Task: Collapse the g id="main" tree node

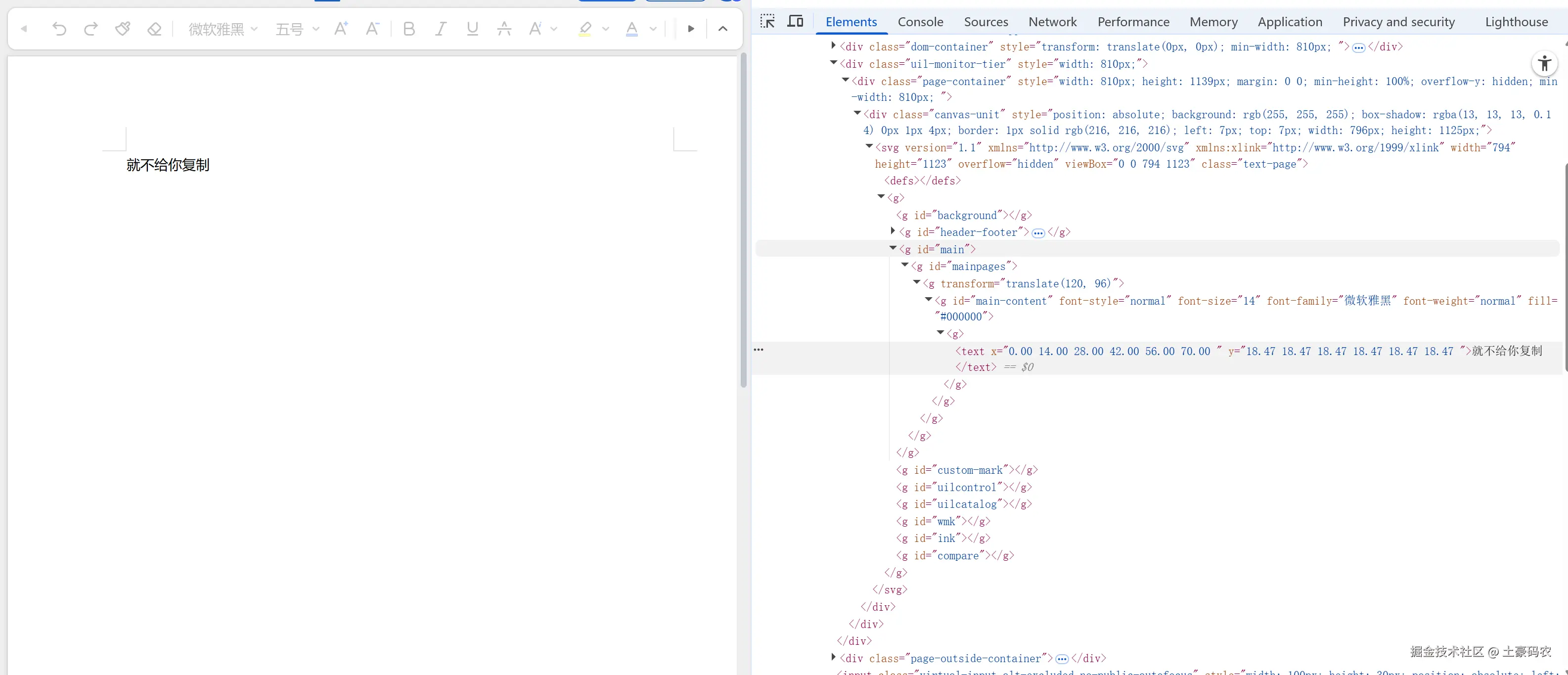Action: (893, 248)
